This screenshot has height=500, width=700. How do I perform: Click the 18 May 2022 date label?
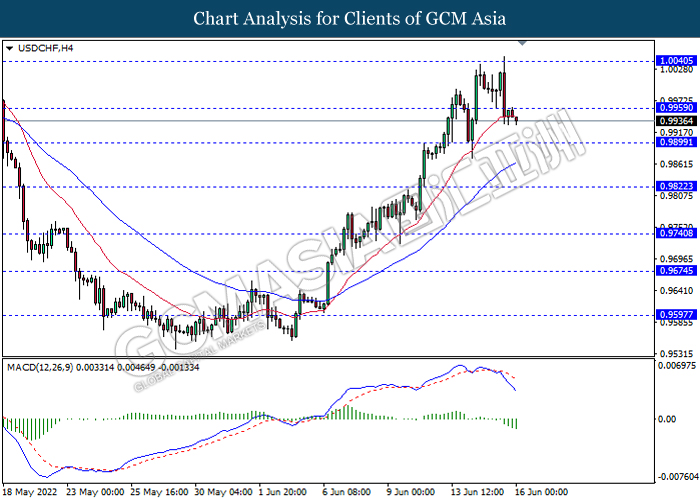(30, 492)
